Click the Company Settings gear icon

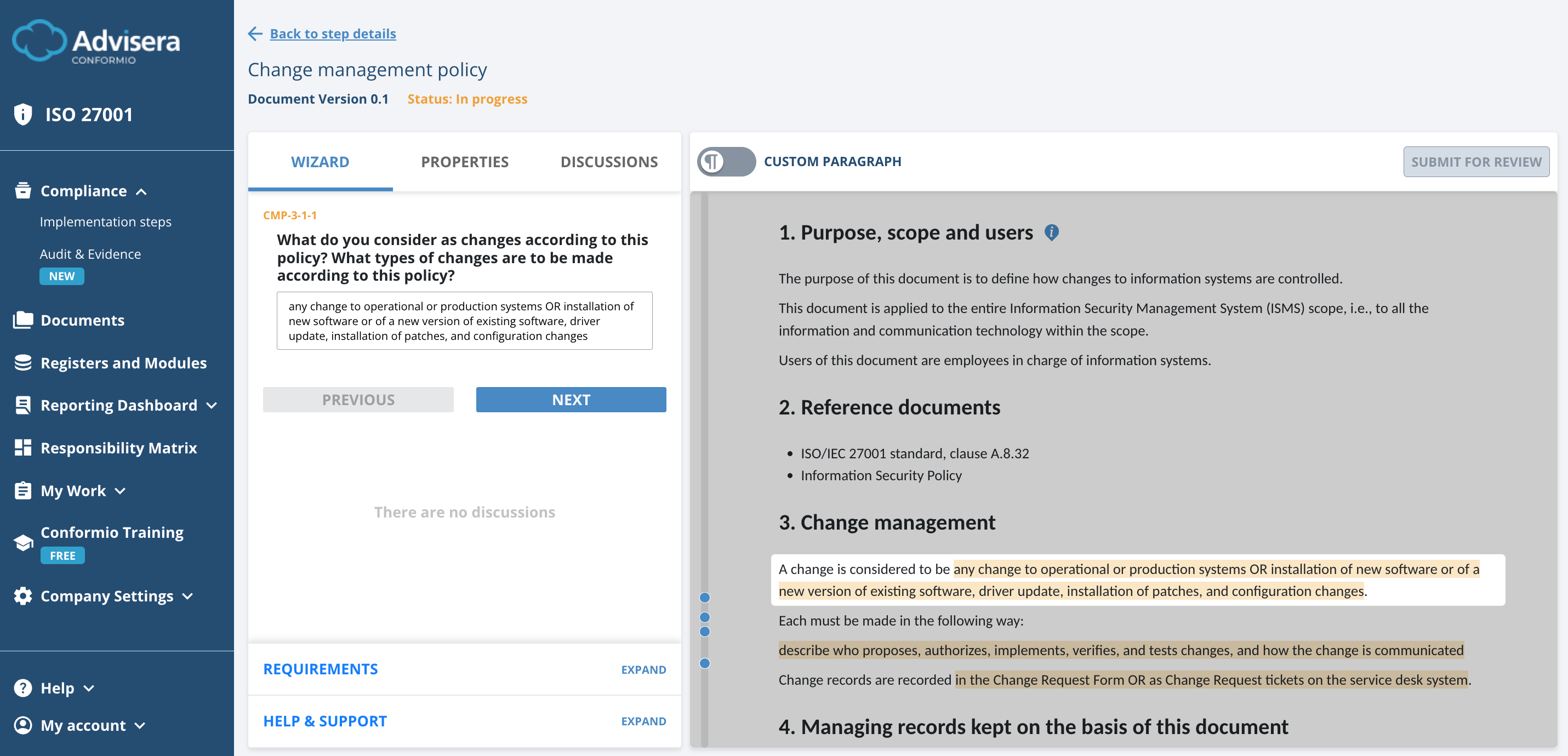point(22,595)
